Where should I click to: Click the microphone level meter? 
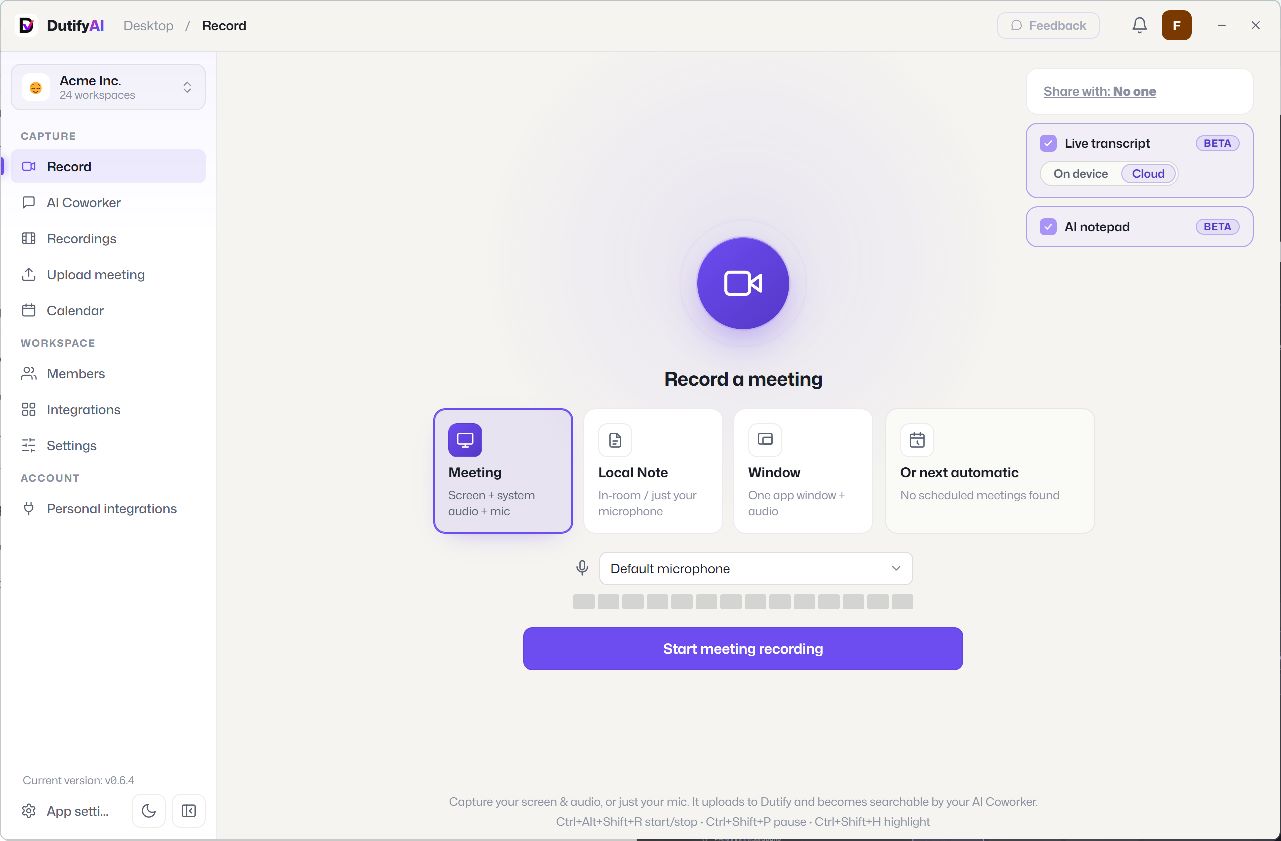[743, 602]
